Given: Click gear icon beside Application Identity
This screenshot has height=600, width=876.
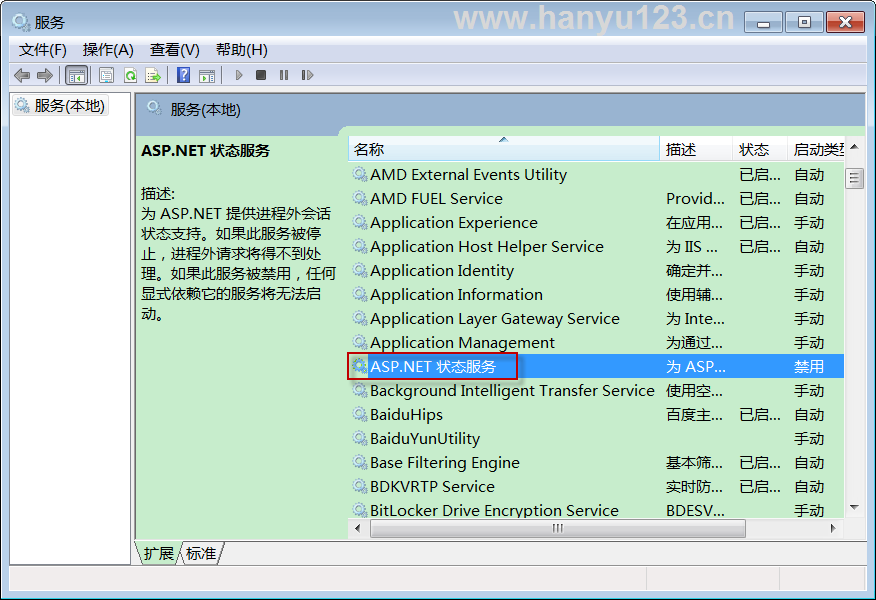Looking at the screenshot, I should (x=360, y=270).
